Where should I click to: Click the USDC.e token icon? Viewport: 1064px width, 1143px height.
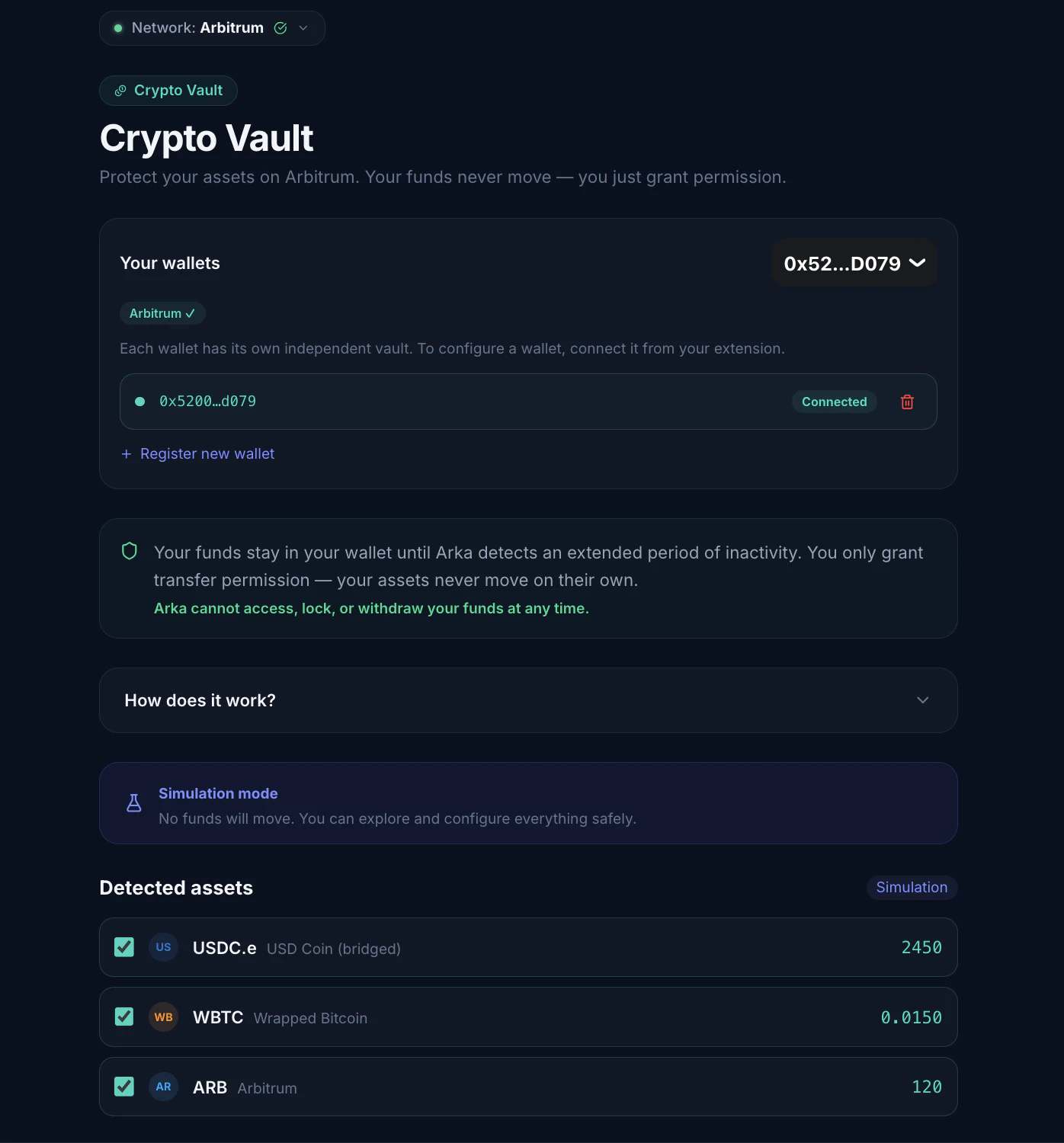tap(163, 947)
